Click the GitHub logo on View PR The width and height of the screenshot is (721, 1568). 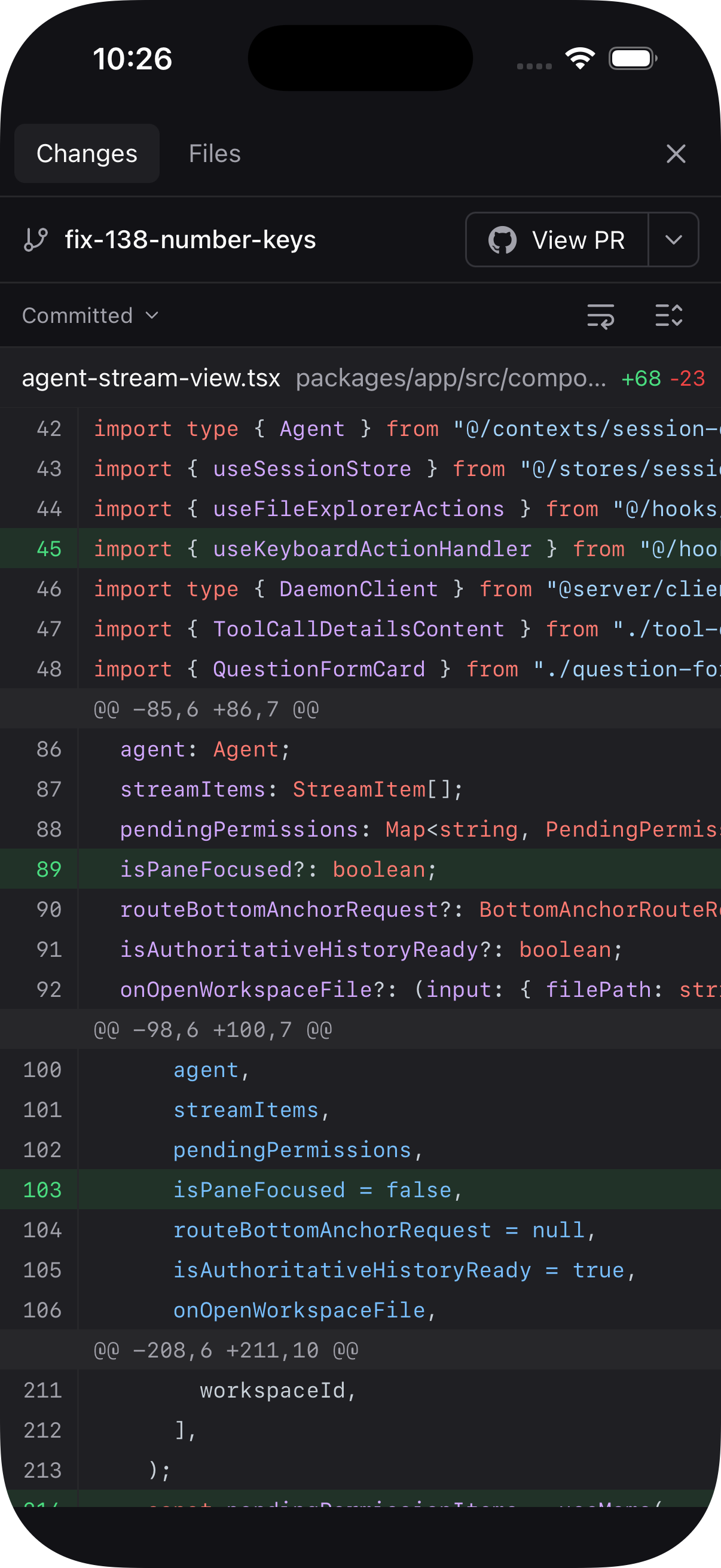[503, 240]
